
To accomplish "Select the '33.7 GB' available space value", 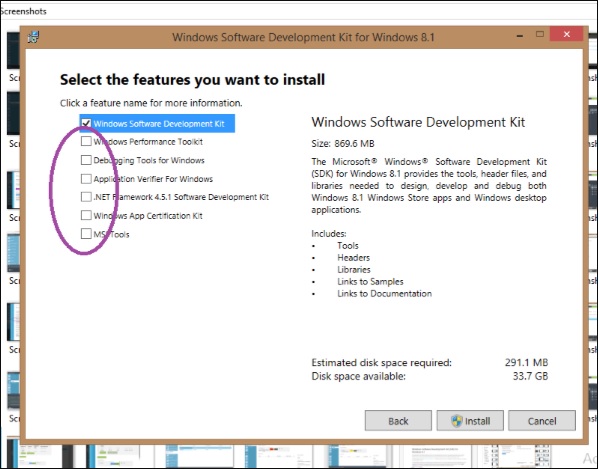I will pos(530,376).
